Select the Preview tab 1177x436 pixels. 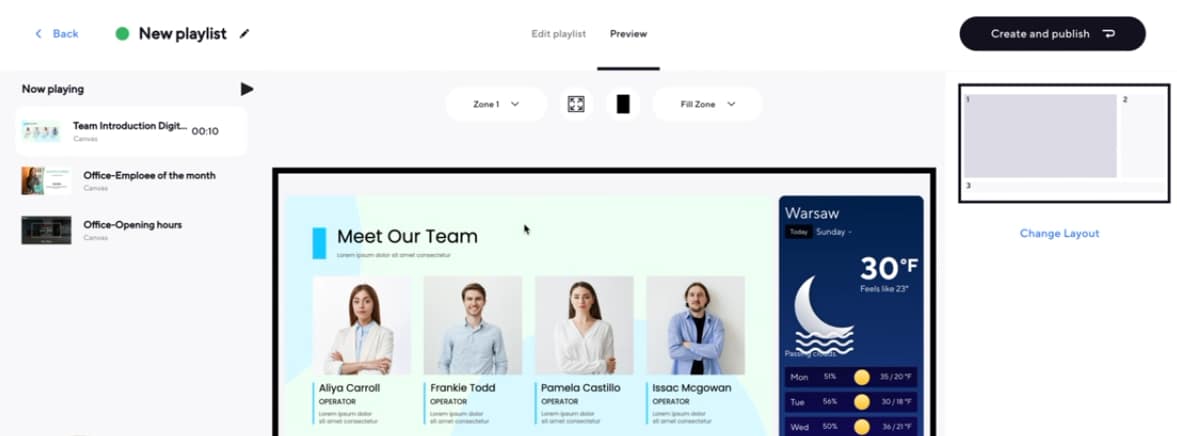pyautogui.click(x=628, y=34)
